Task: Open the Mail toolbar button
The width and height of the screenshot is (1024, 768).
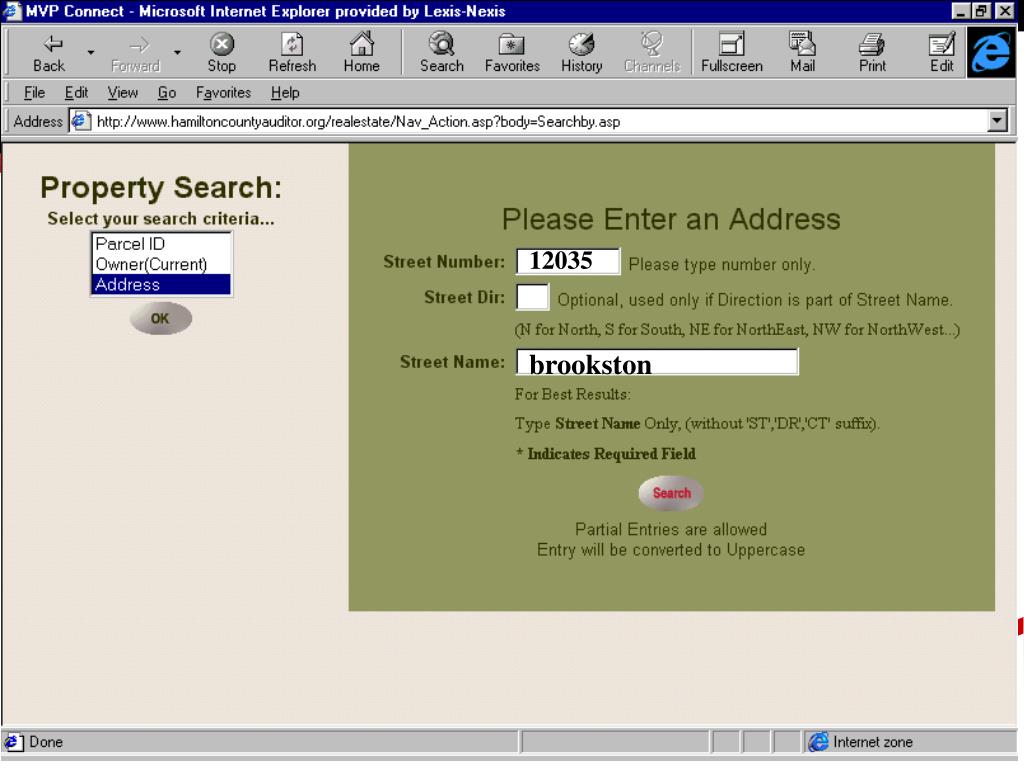Action: pyautogui.click(x=802, y=54)
